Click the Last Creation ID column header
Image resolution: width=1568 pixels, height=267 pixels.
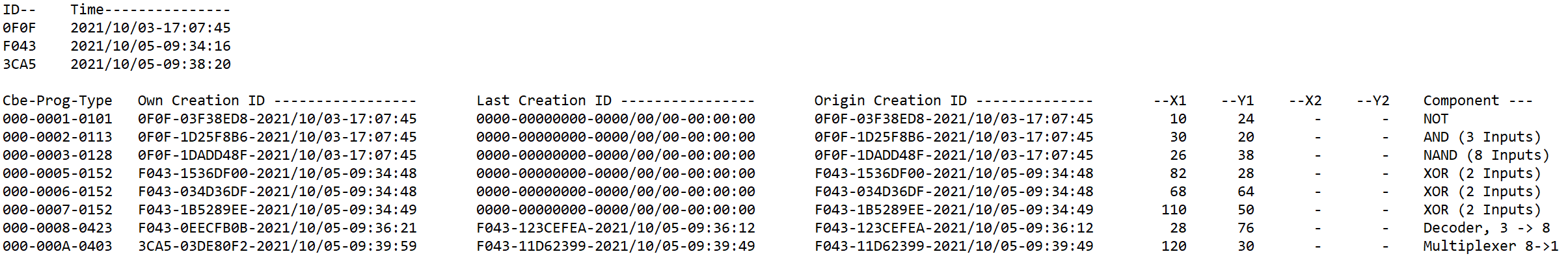click(544, 101)
